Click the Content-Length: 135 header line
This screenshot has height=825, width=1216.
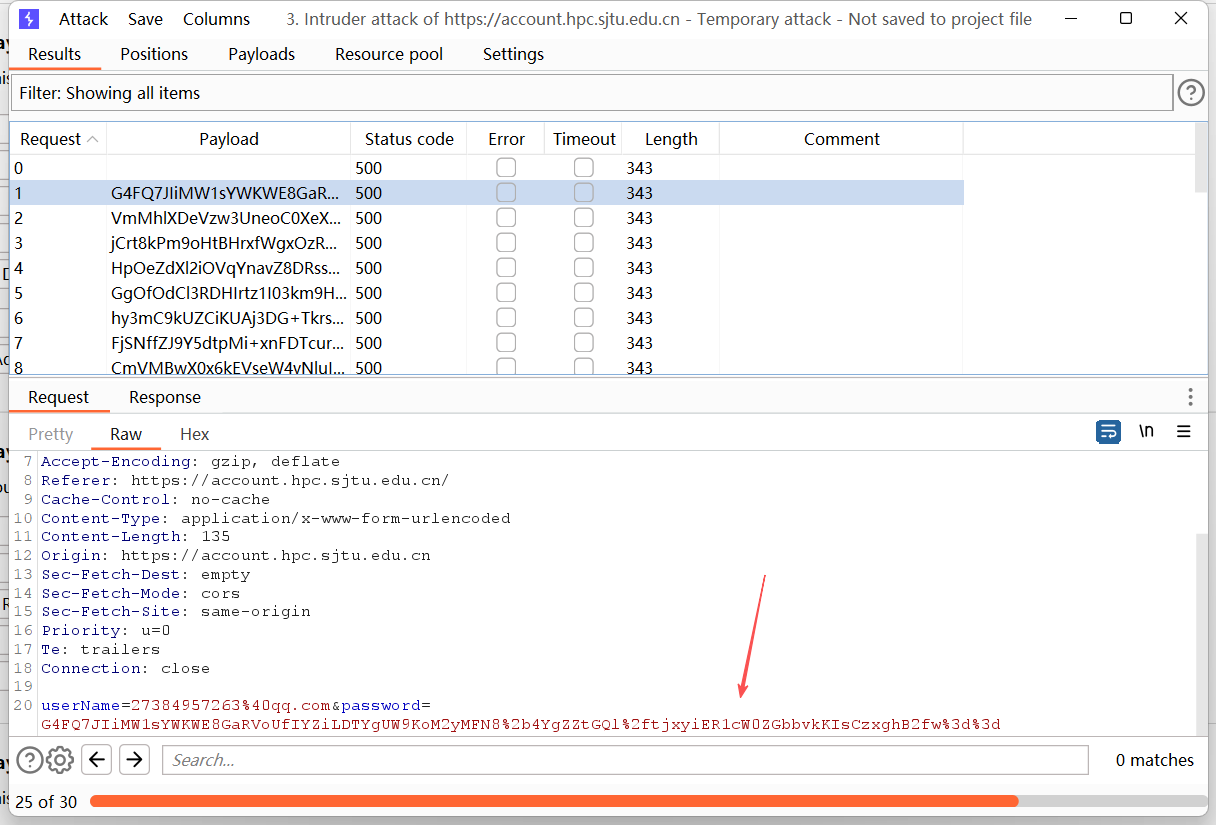[x=135, y=537]
